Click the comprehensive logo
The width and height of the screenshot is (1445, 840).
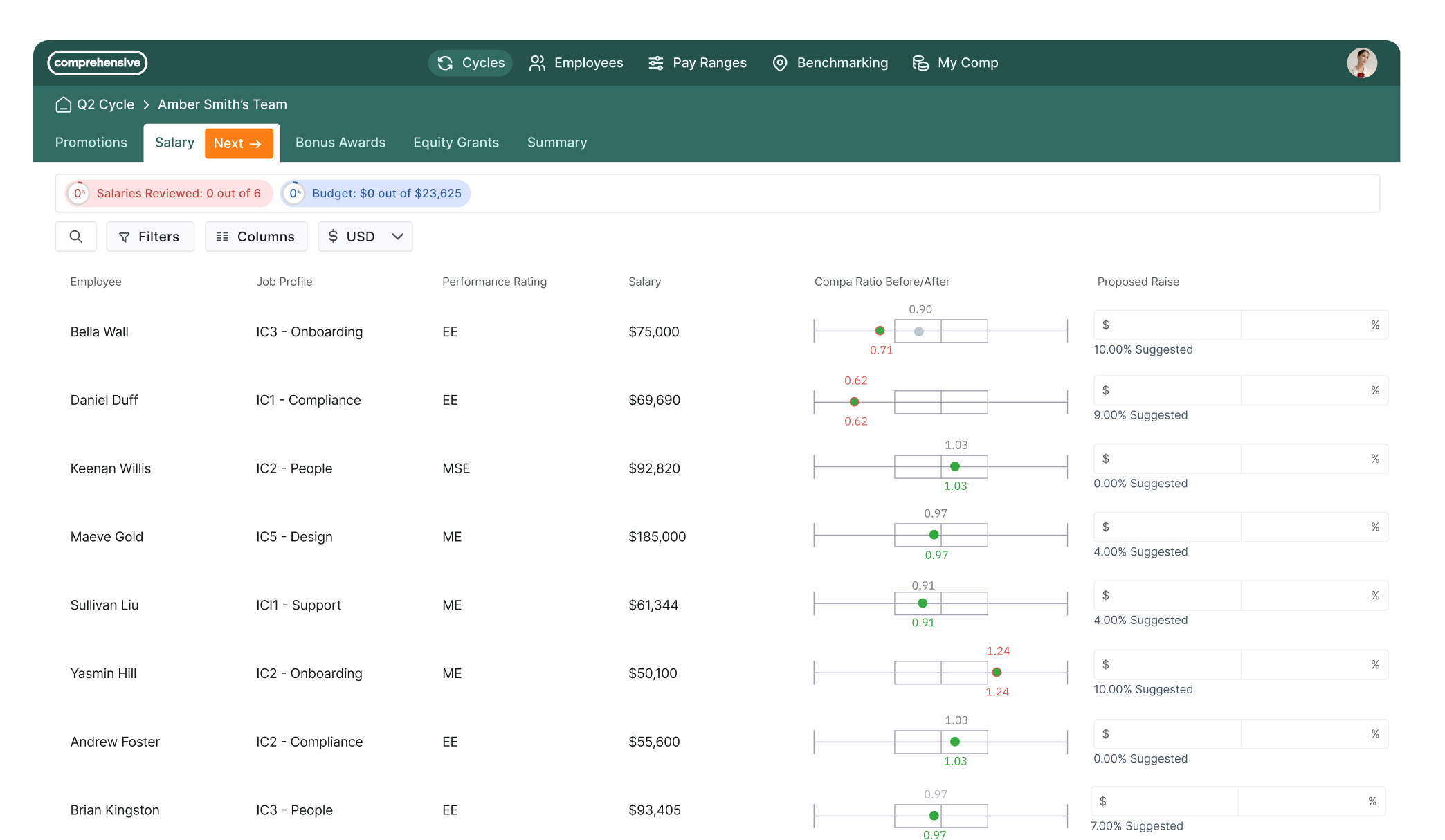98,63
